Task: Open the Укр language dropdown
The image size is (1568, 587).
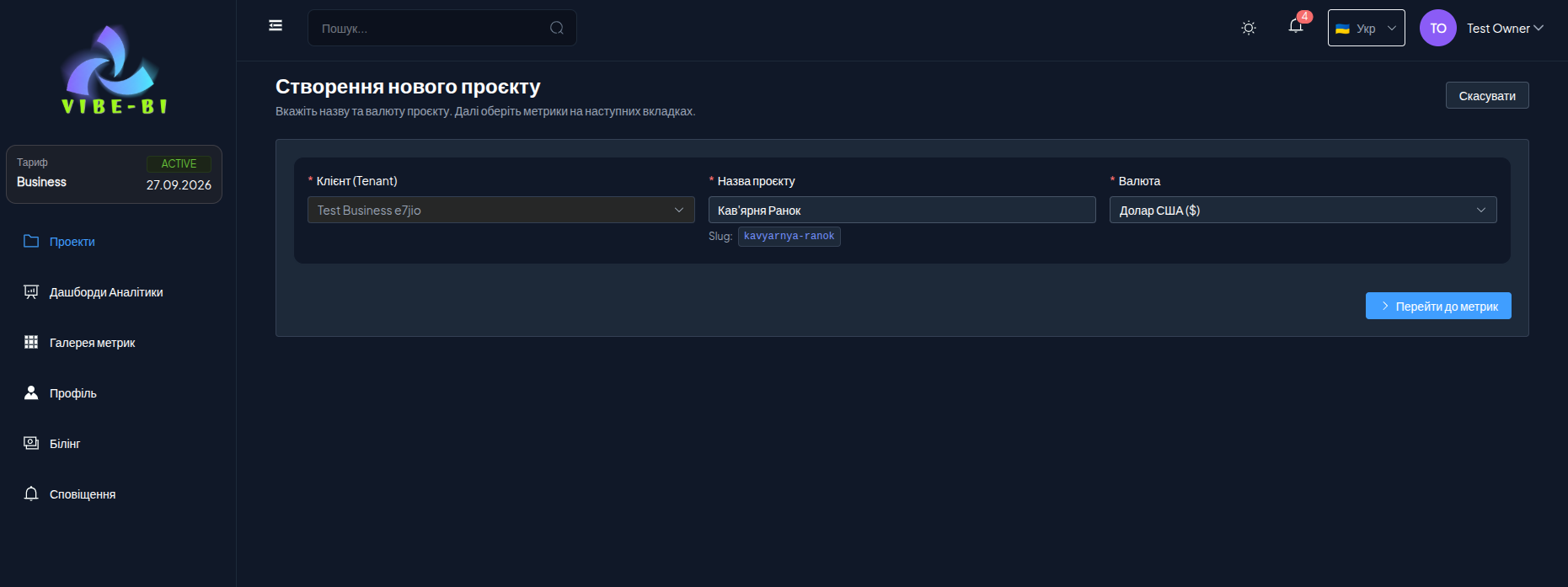Action: coord(1366,28)
